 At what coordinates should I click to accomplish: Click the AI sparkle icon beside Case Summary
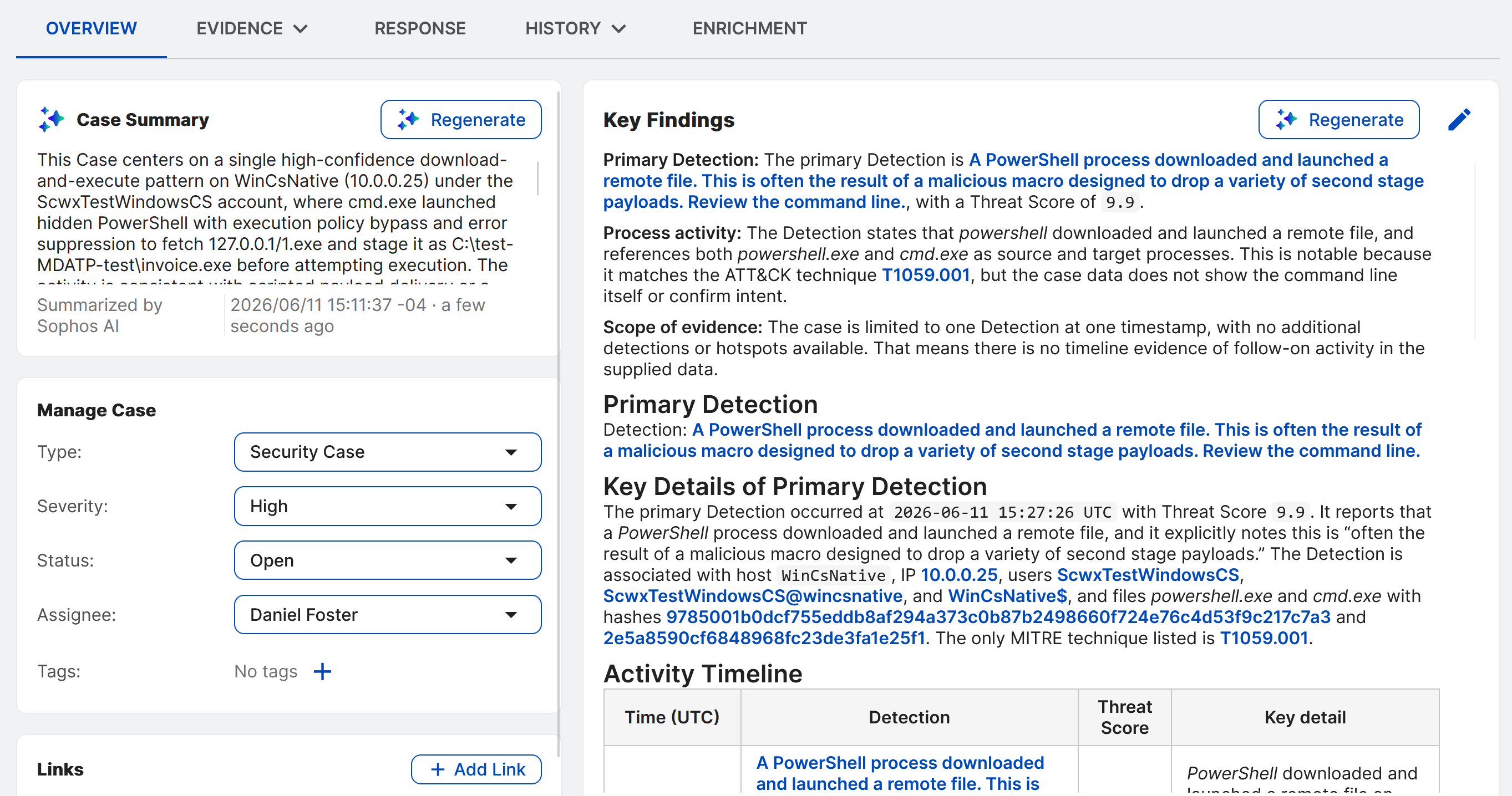click(x=52, y=119)
